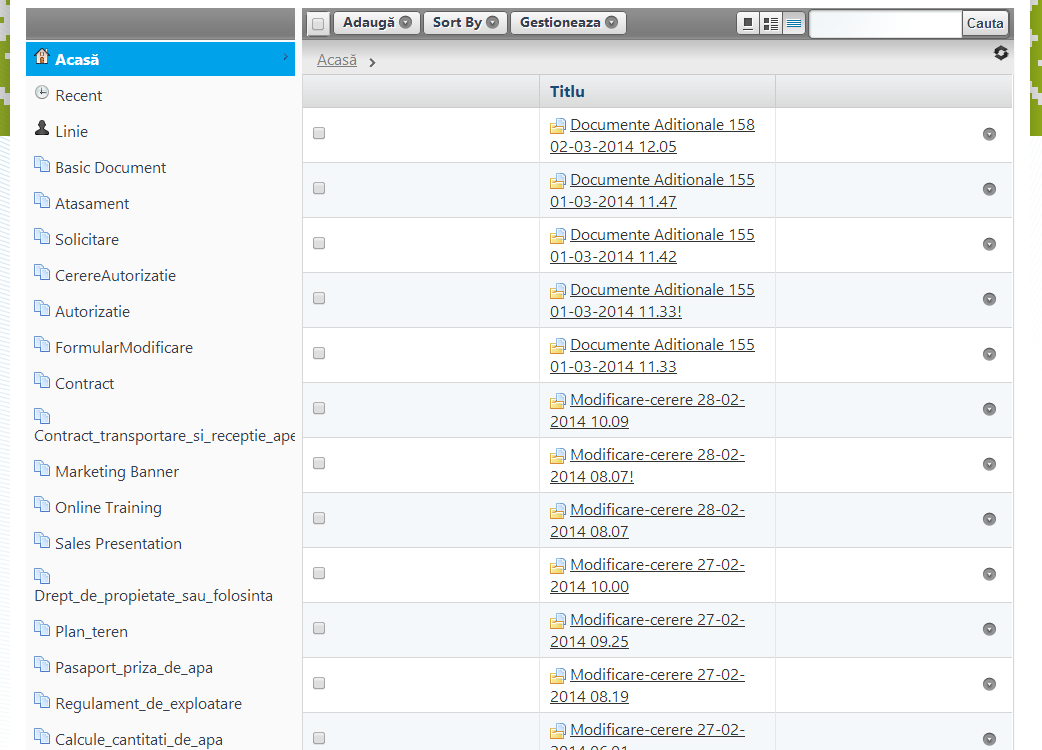Image resolution: width=1042 pixels, height=750 pixels.
Task: Switch to the icon view display style
Action: pyautogui.click(x=748, y=24)
